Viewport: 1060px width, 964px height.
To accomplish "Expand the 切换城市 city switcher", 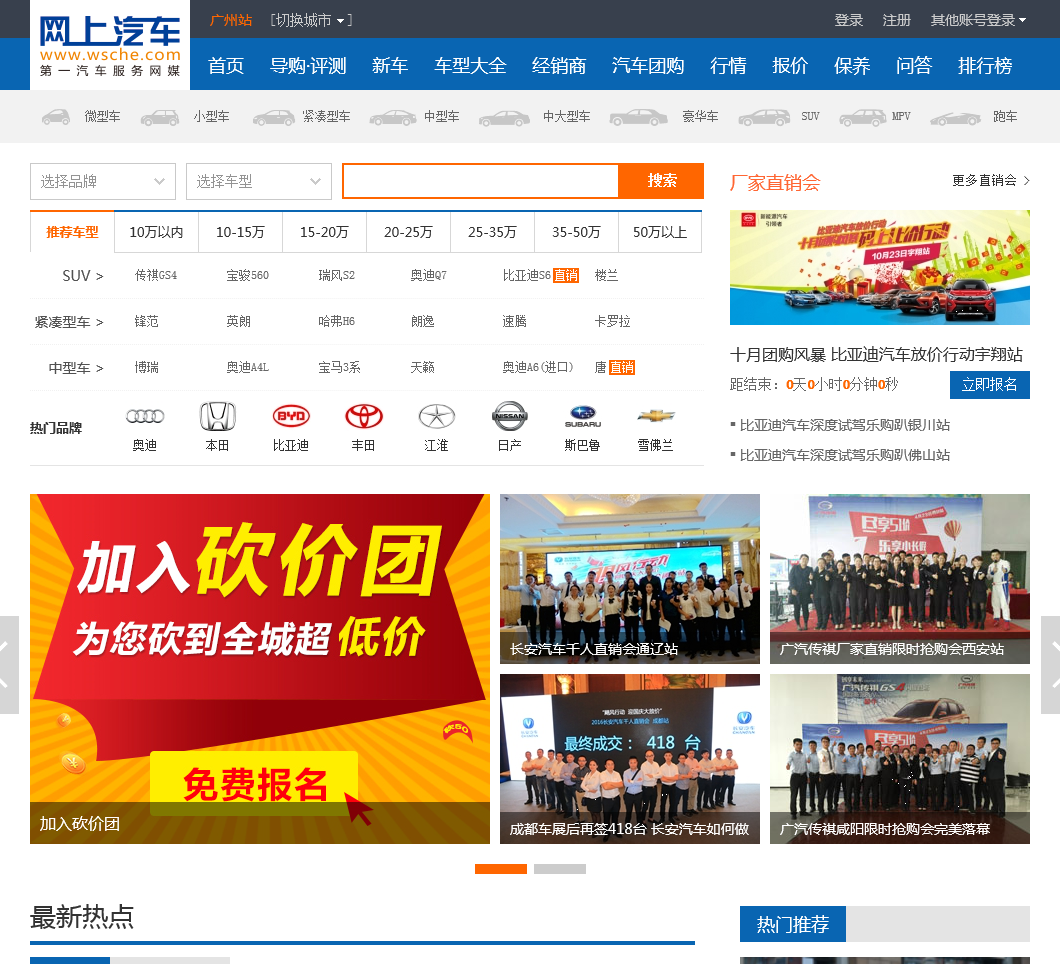I will click(x=312, y=20).
